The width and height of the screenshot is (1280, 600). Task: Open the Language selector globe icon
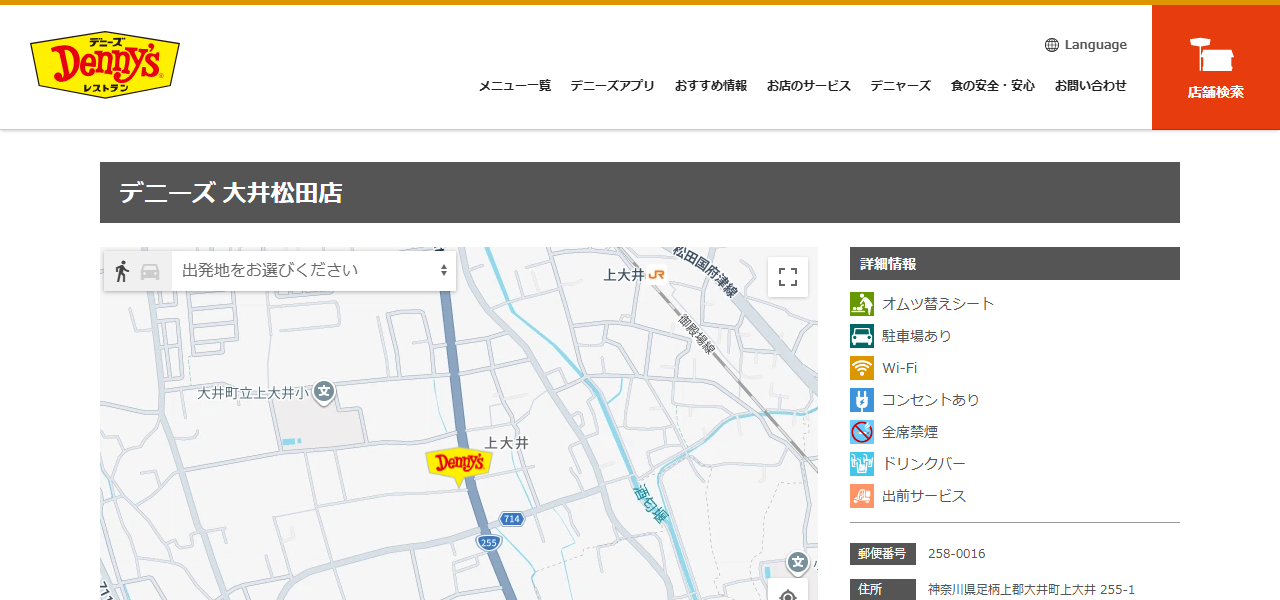(x=1052, y=45)
